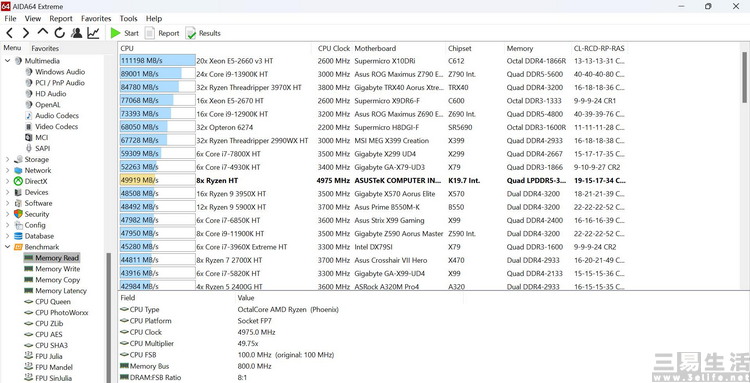Collapse the Multimedia tree node

coord(8,61)
